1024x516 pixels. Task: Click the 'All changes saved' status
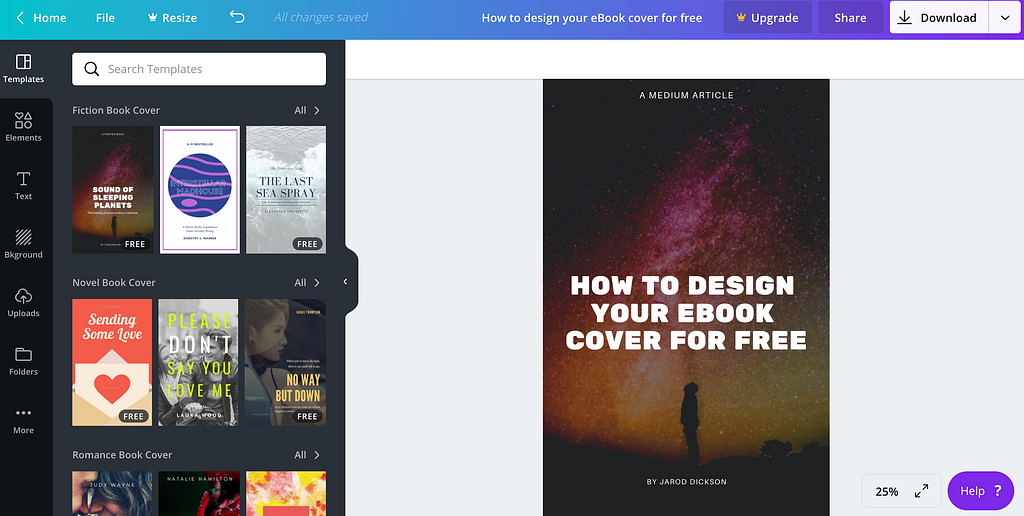[321, 17]
